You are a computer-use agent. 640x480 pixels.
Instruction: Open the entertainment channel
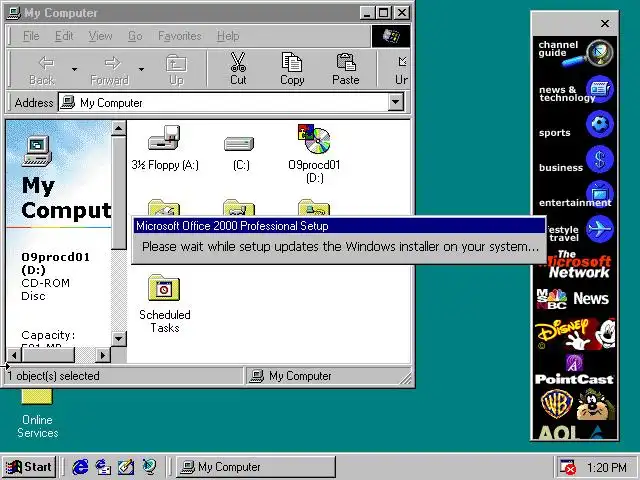click(575, 195)
